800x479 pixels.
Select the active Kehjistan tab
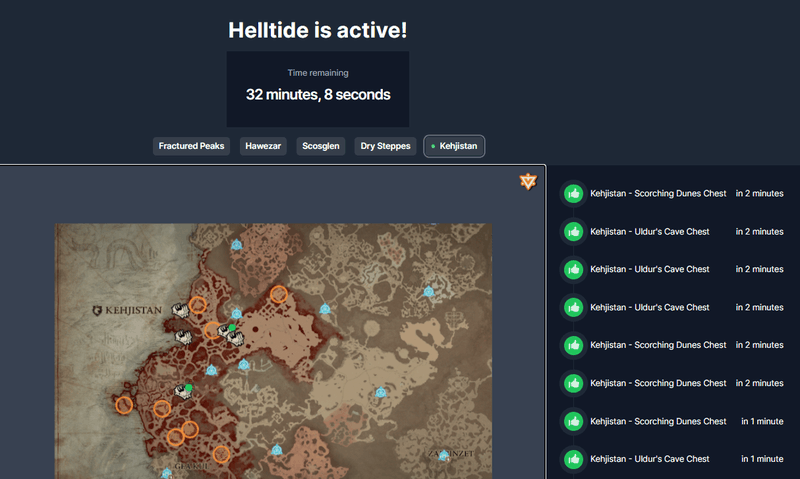(x=454, y=146)
